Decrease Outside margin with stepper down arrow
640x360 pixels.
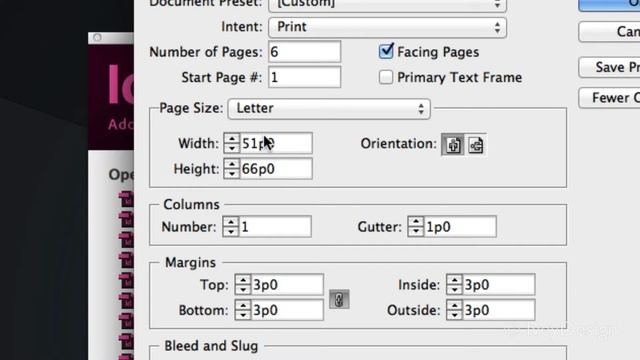point(454,316)
